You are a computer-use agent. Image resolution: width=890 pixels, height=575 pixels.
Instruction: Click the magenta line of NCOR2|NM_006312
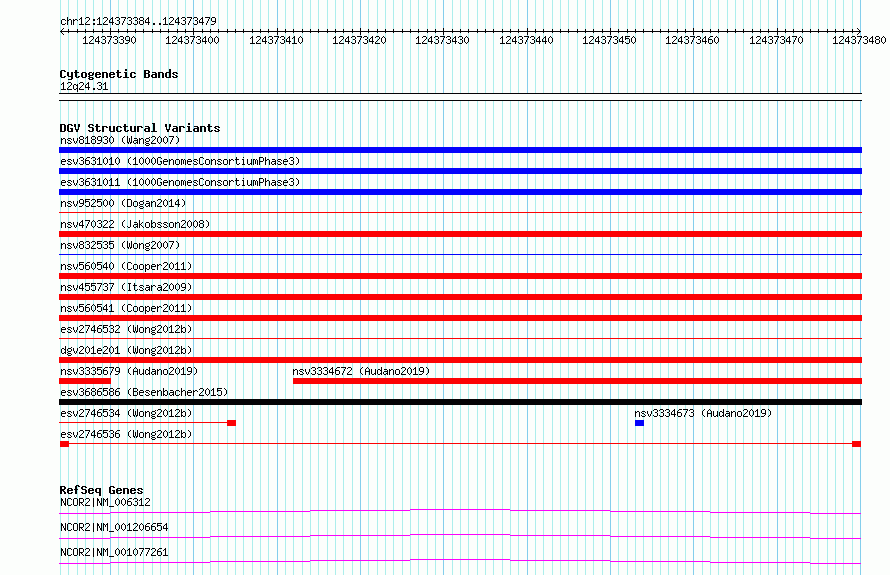click(460, 511)
